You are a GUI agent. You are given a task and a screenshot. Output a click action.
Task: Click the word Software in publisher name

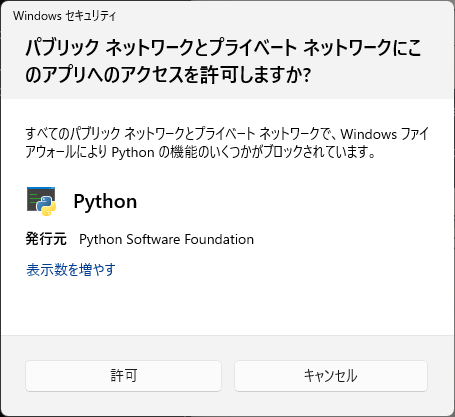click(153, 239)
